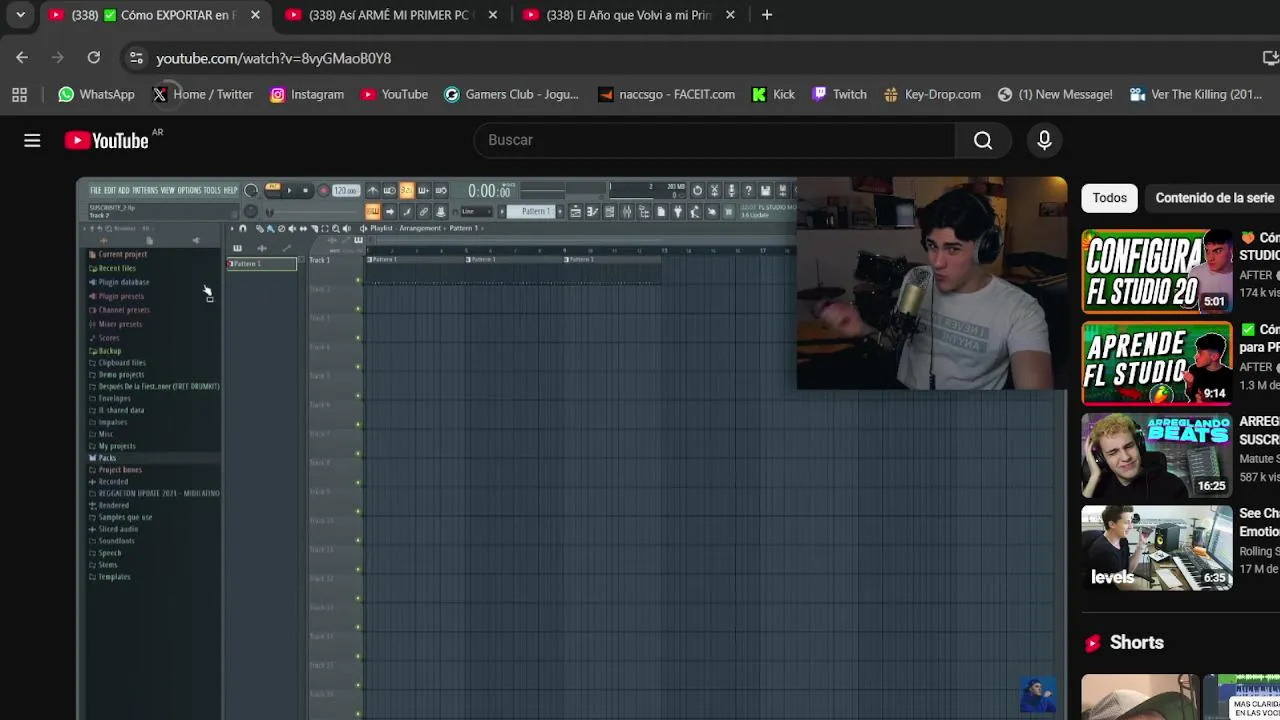Click the FL Studio play button

(290, 190)
